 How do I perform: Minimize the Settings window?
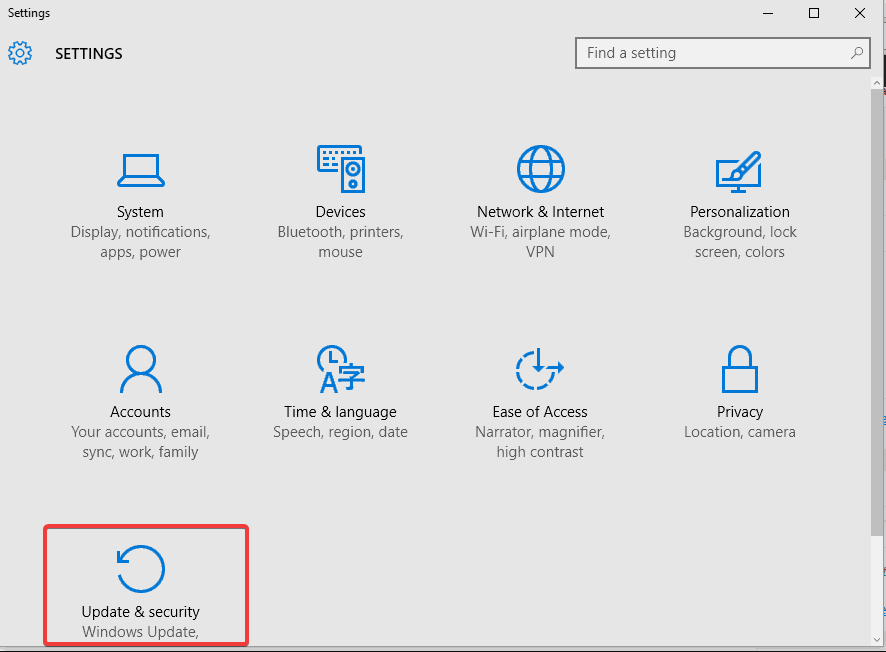pyautogui.click(x=768, y=13)
